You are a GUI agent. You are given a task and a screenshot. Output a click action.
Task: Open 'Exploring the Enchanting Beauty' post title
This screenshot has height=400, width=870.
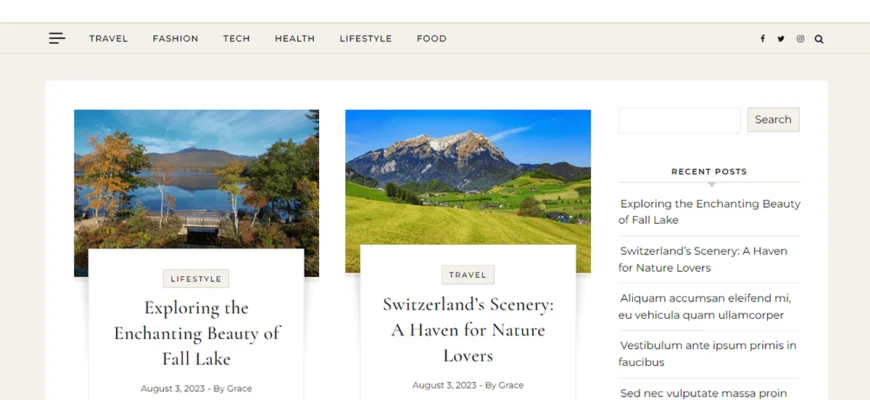(196, 333)
